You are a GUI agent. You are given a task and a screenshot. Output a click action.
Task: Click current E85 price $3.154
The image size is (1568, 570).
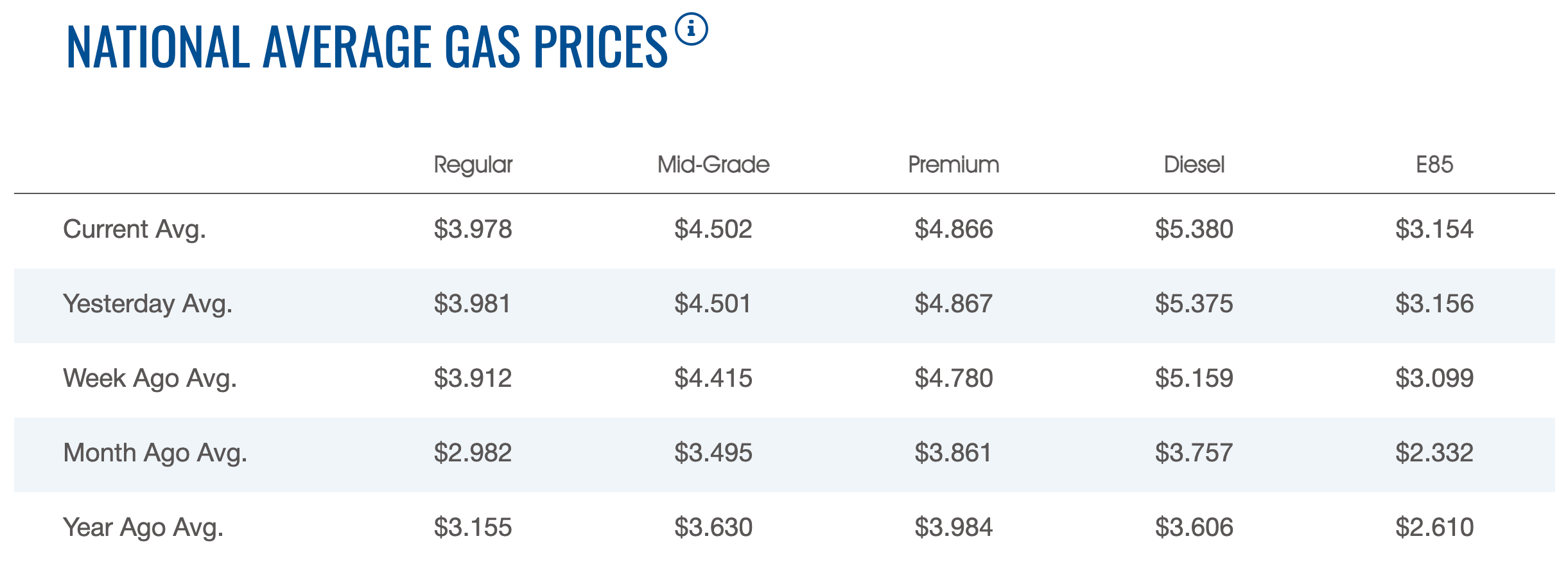[1434, 229]
